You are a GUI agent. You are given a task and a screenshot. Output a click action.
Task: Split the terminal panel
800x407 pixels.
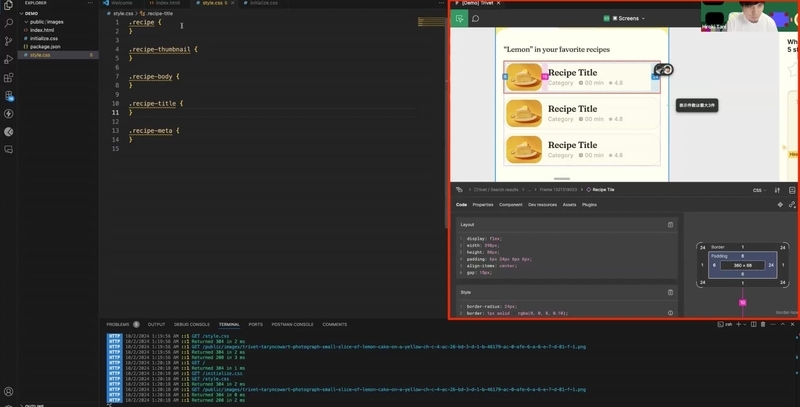coord(754,324)
